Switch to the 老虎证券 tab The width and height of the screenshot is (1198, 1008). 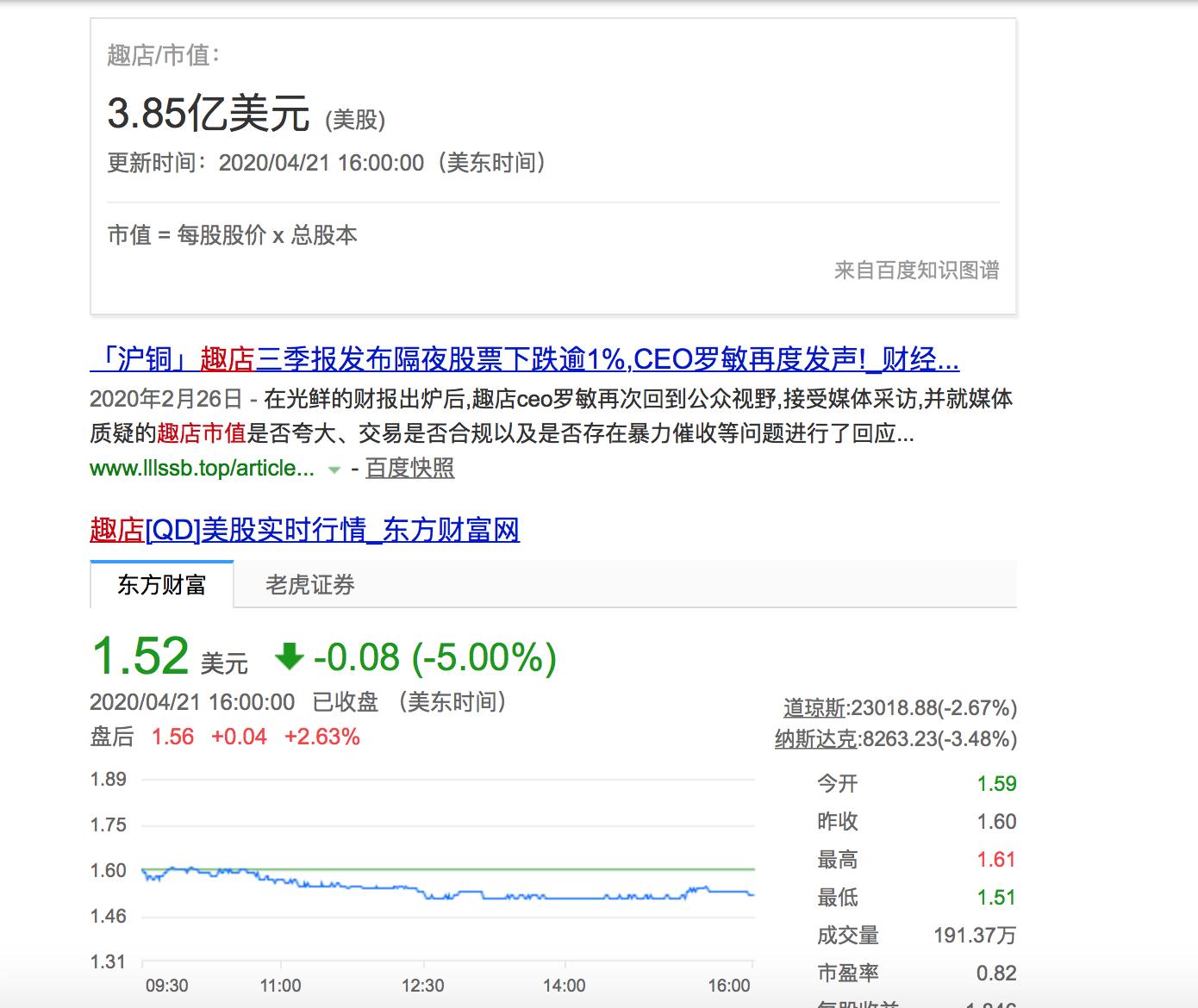[x=310, y=585]
